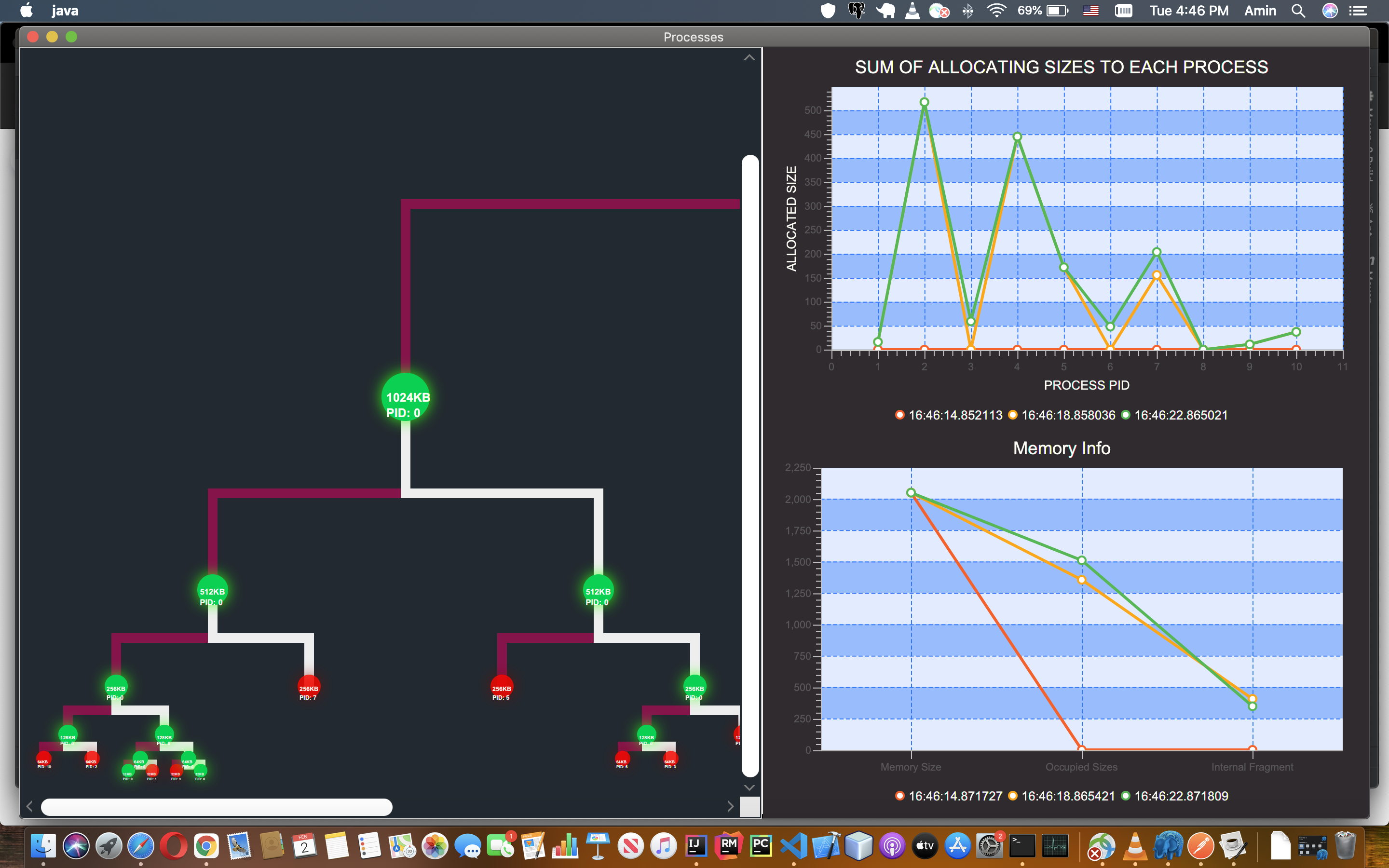Toggle the 16:46:14.852113 legend series
The image size is (1389, 868).
pyautogui.click(x=949, y=415)
